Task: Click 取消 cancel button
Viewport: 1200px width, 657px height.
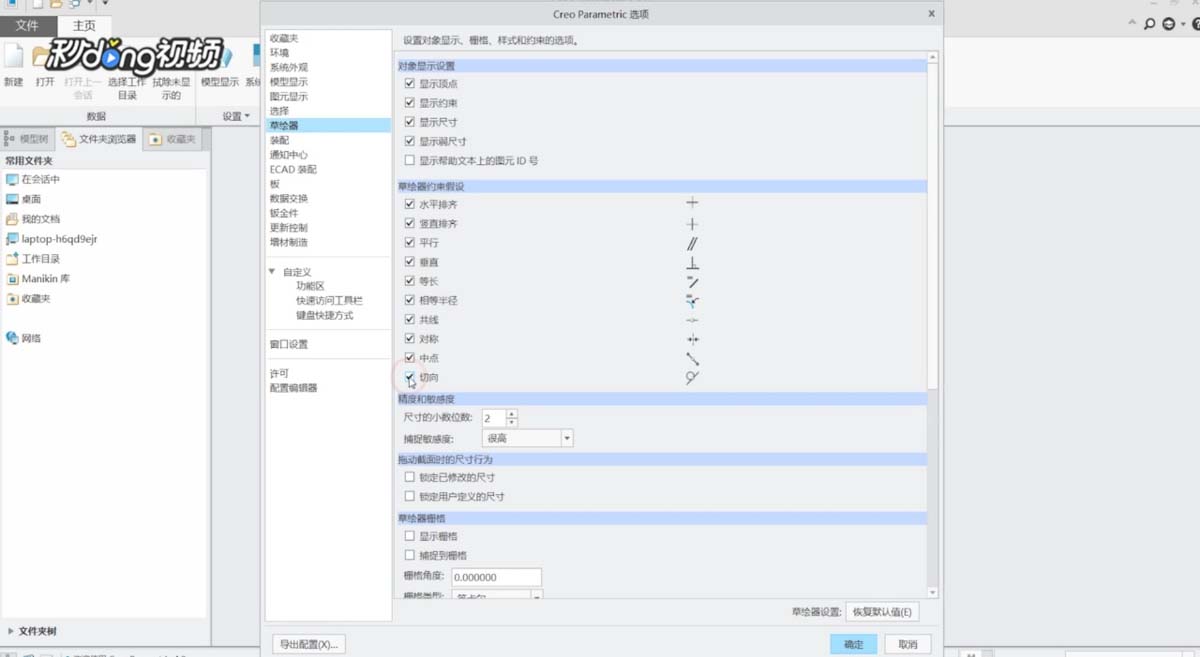Action: (907, 645)
